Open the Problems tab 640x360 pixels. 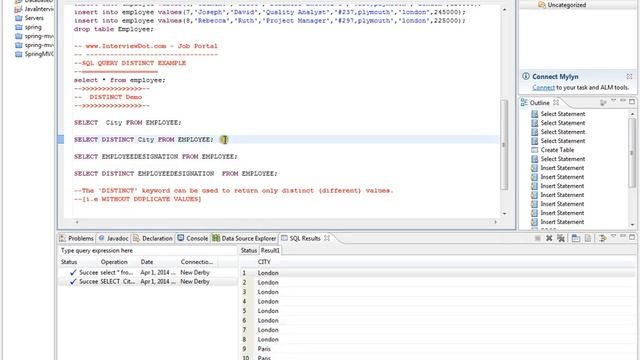click(76, 238)
